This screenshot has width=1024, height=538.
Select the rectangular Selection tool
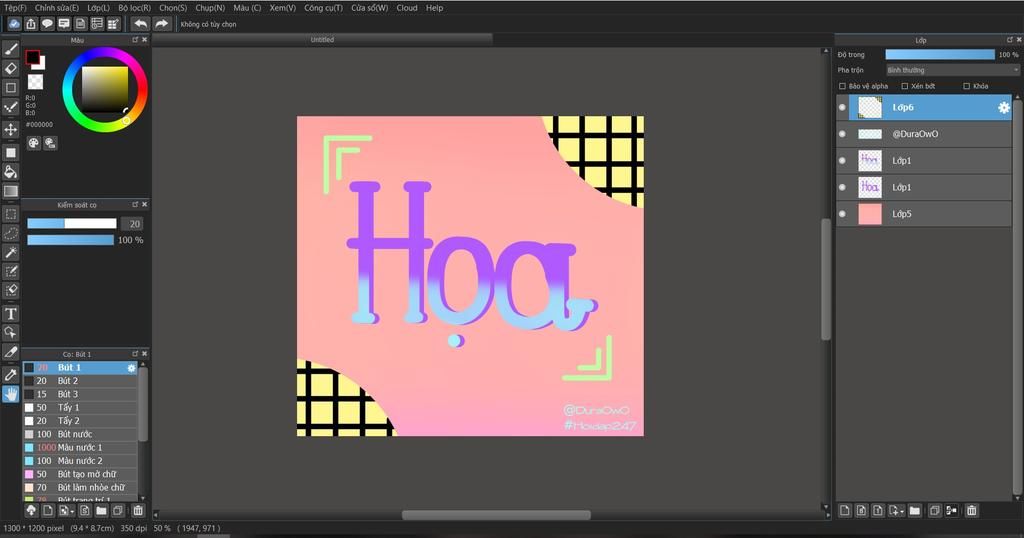[10, 214]
